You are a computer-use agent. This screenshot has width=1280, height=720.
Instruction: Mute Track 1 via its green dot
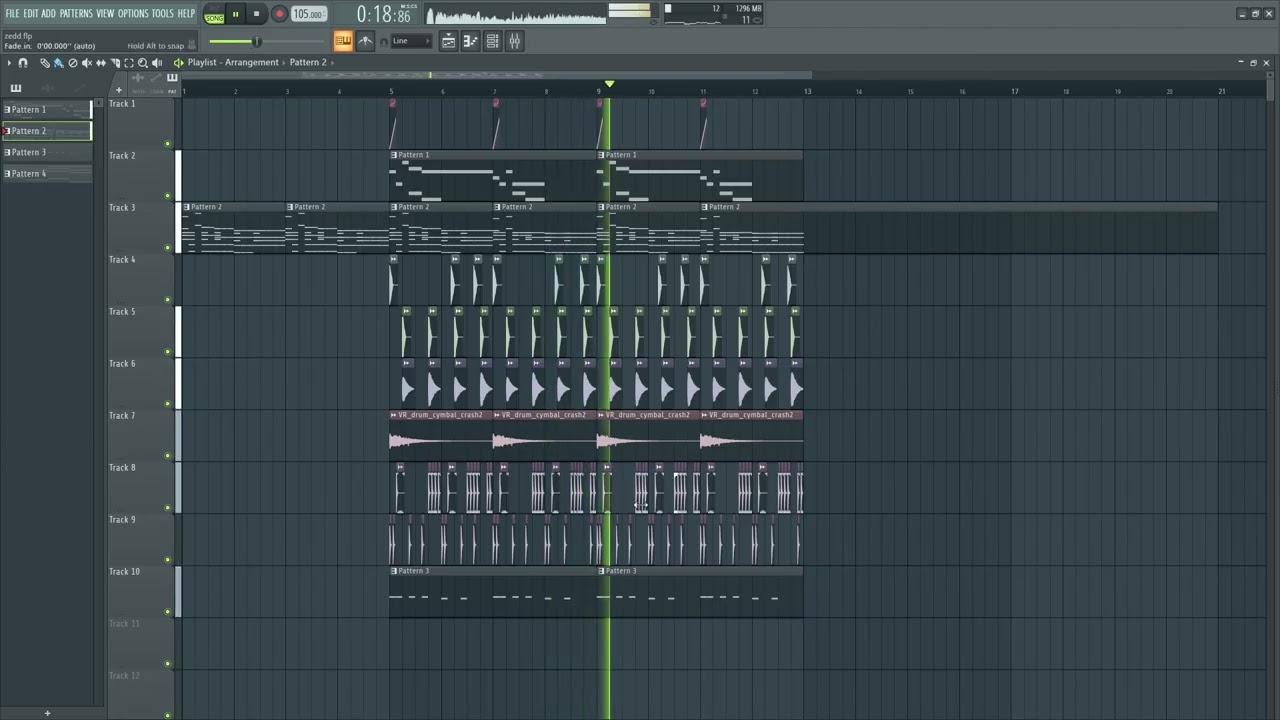point(167,143)
